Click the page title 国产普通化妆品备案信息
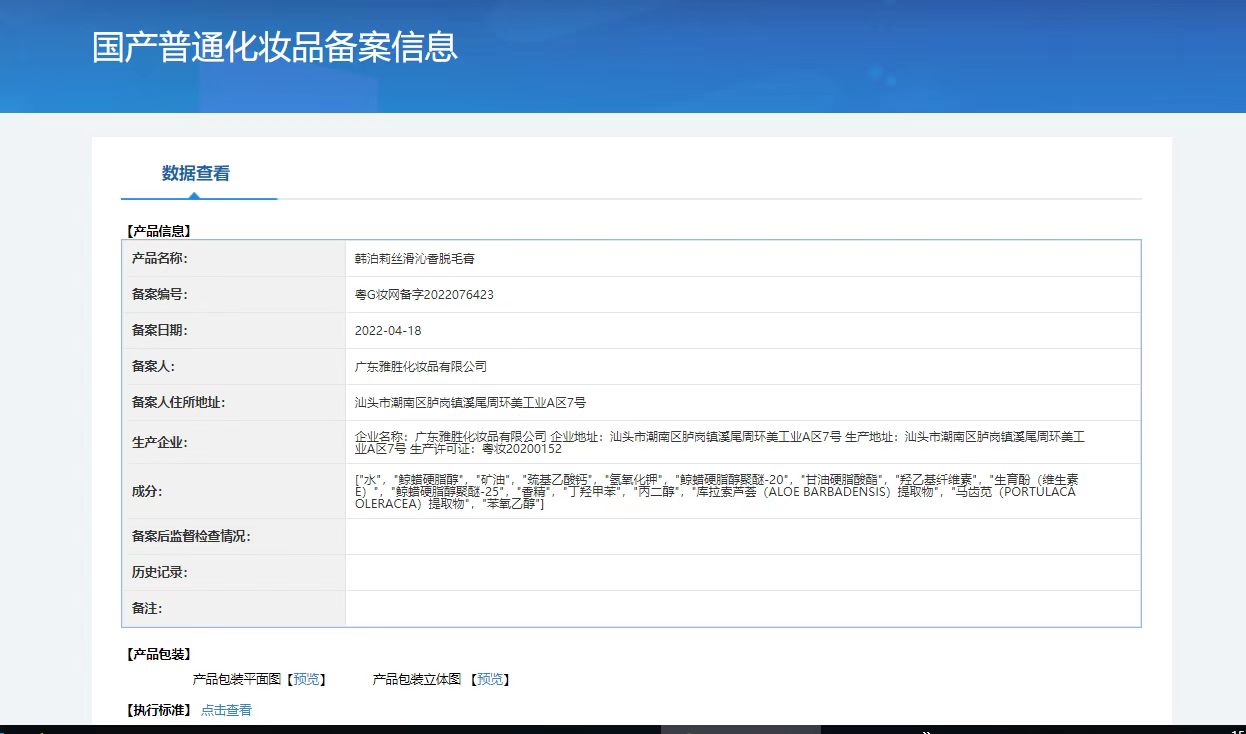Screen dimensions: 1246x734 click(275, 47)
